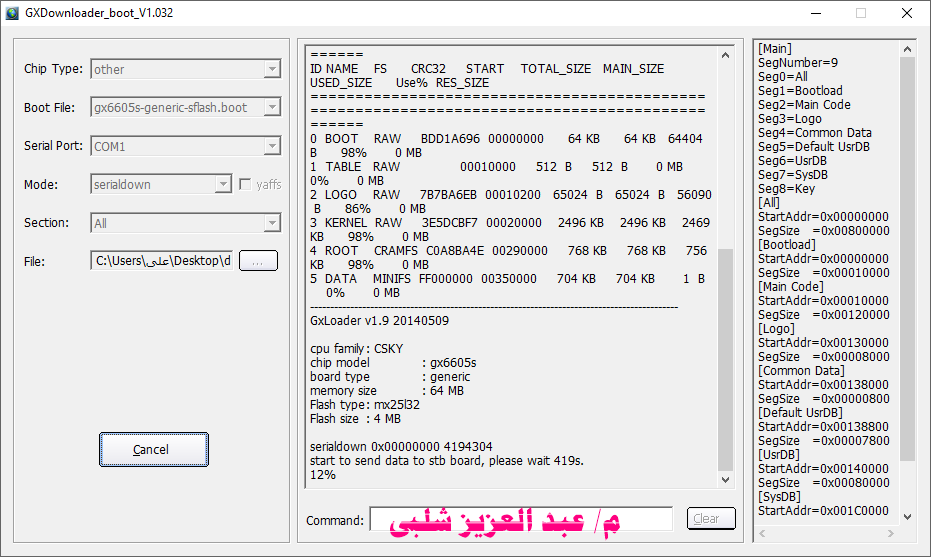
Task: Click the 'StartAddr=0x00130000' line
Action: (824, 343)
